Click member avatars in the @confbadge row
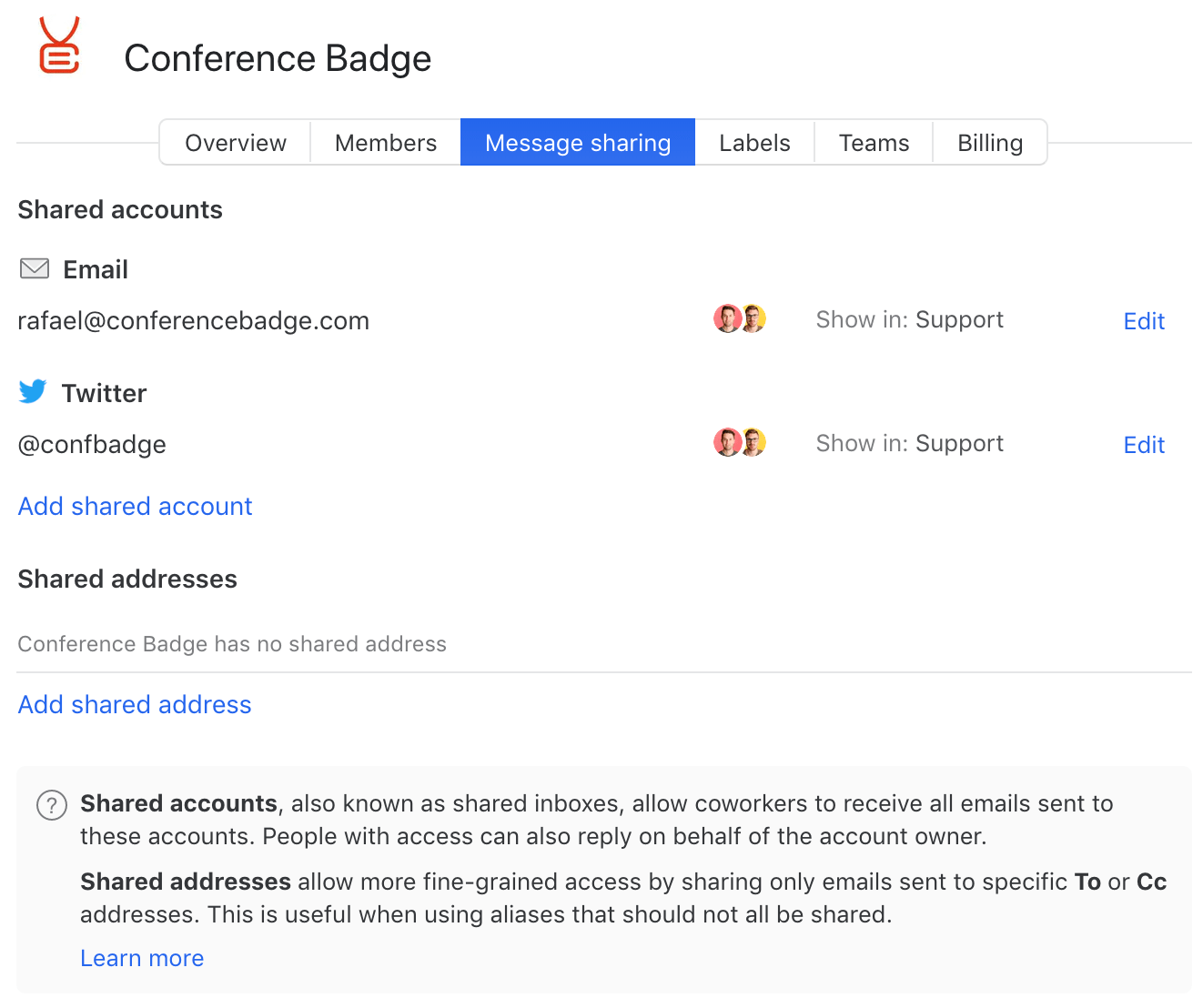The height and width of the screenshot is (1008, 1203). [x=740, y=442]
